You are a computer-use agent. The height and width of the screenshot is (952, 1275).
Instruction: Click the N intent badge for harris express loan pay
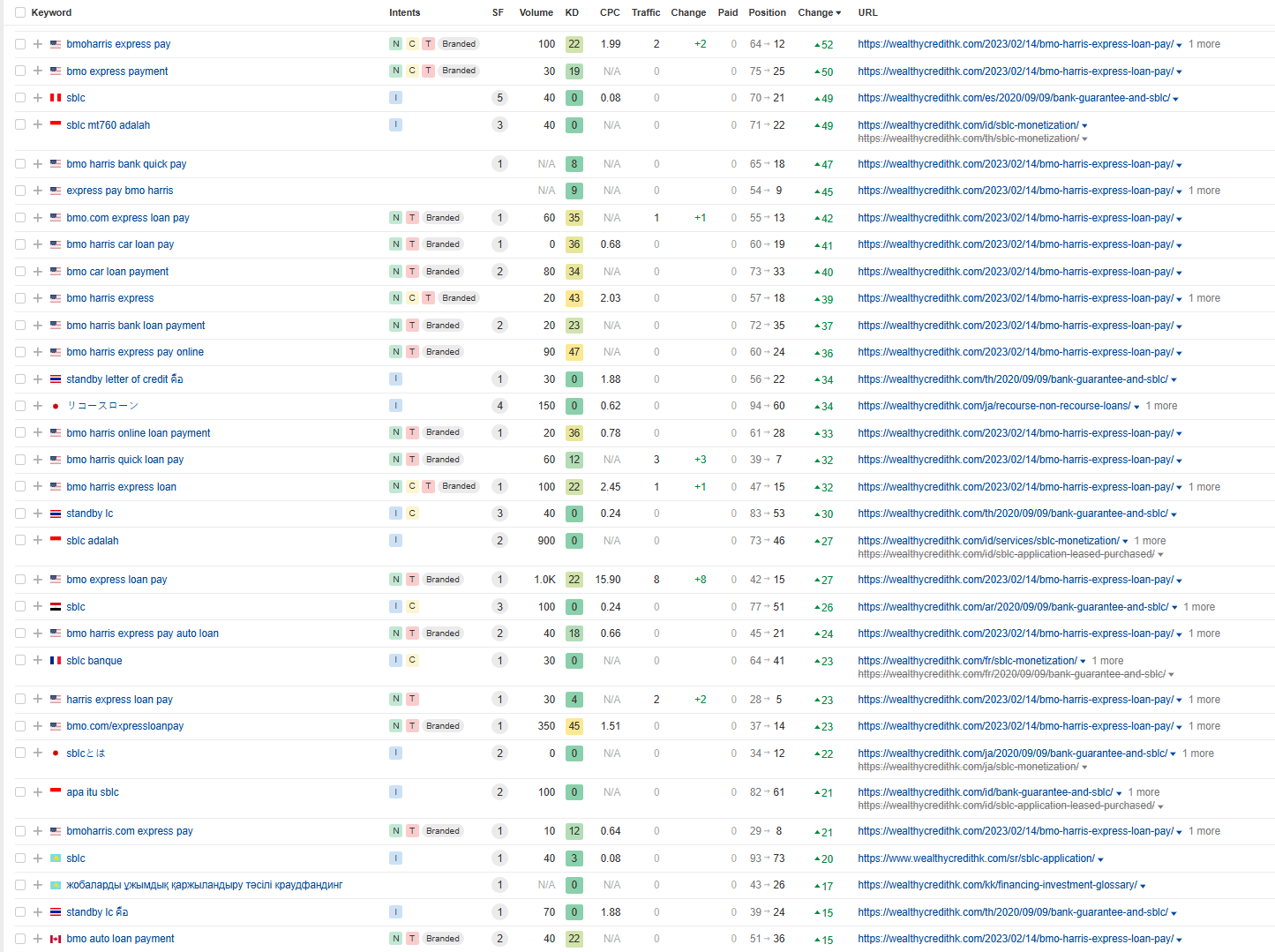click(x=395, y=700)
